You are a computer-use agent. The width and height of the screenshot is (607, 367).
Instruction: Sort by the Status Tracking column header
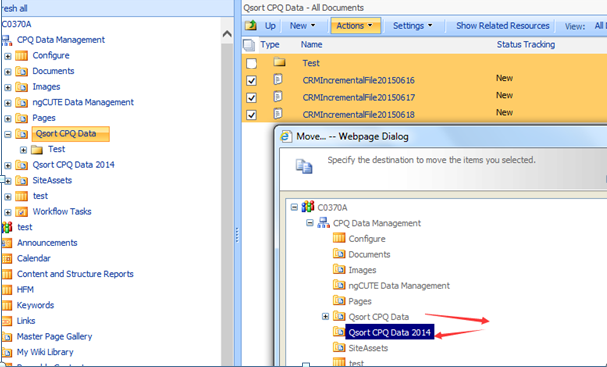point(526,45)
